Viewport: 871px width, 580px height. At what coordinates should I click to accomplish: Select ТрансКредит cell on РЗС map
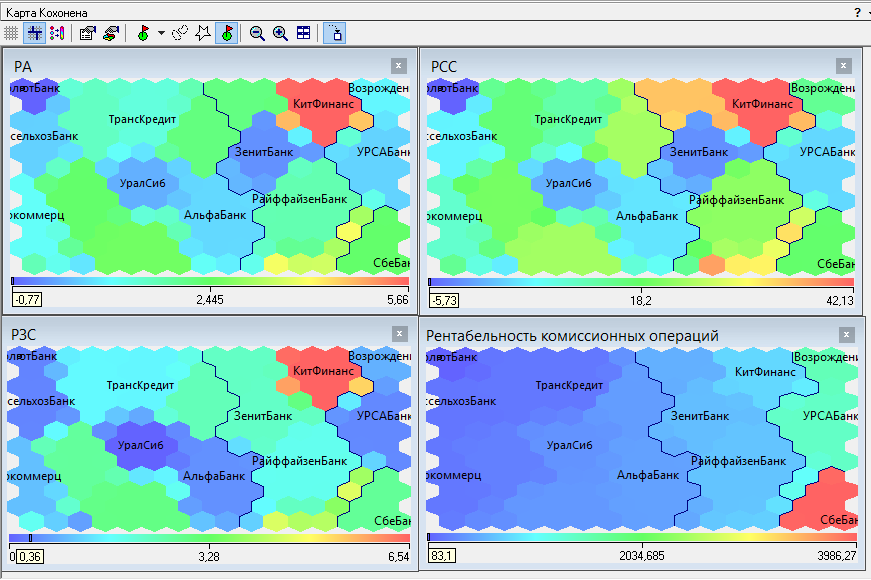tap(140, 386)
